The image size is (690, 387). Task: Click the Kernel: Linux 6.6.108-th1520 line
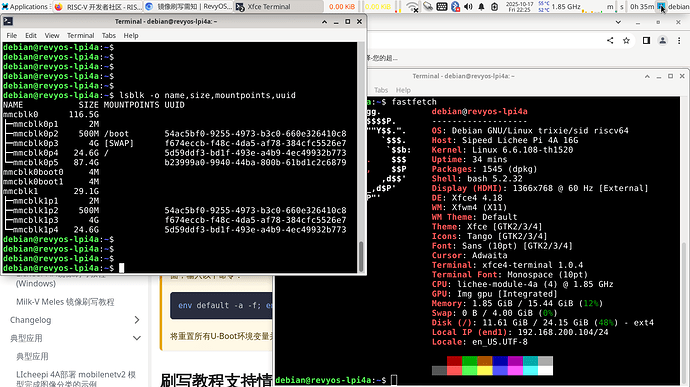[502, 150]
